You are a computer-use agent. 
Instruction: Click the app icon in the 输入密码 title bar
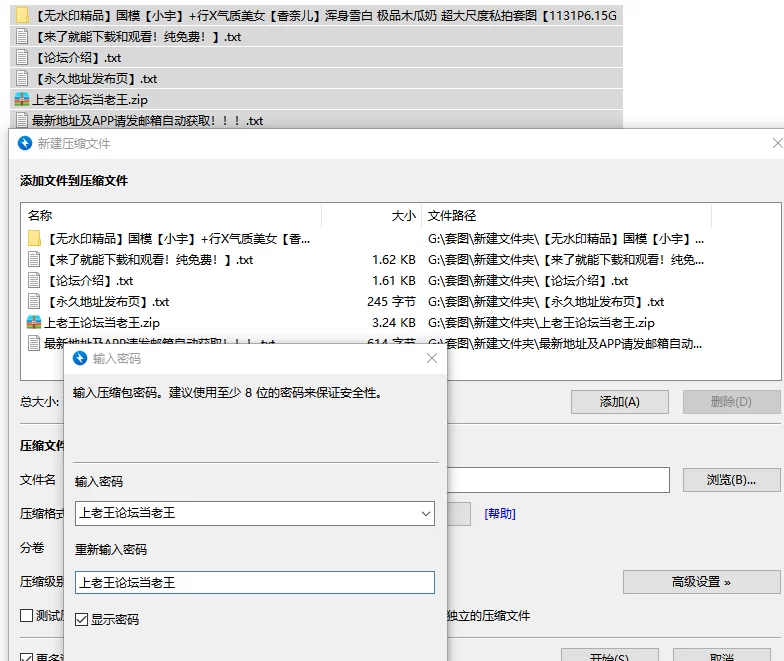point(80,358)
